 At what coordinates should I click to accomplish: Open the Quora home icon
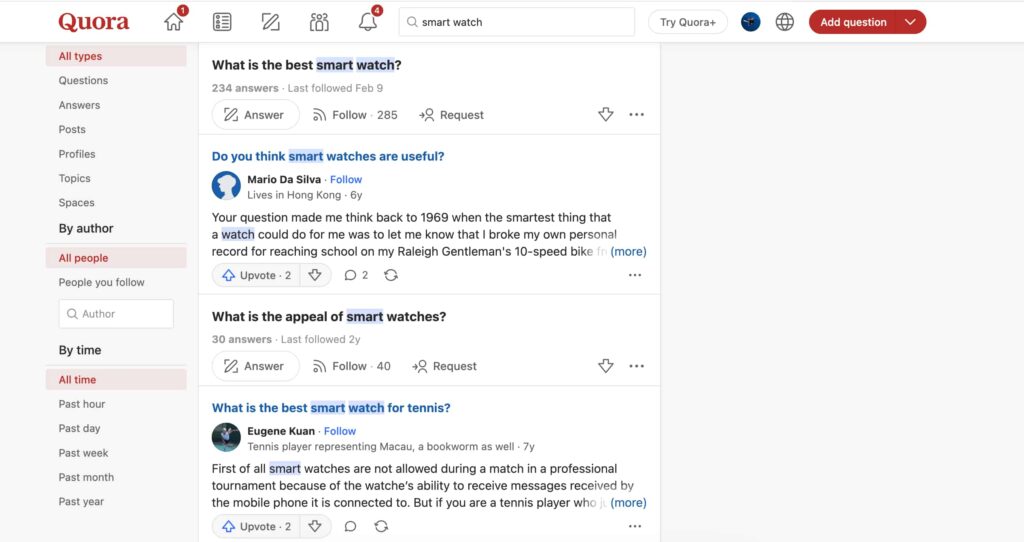(174, 22)
